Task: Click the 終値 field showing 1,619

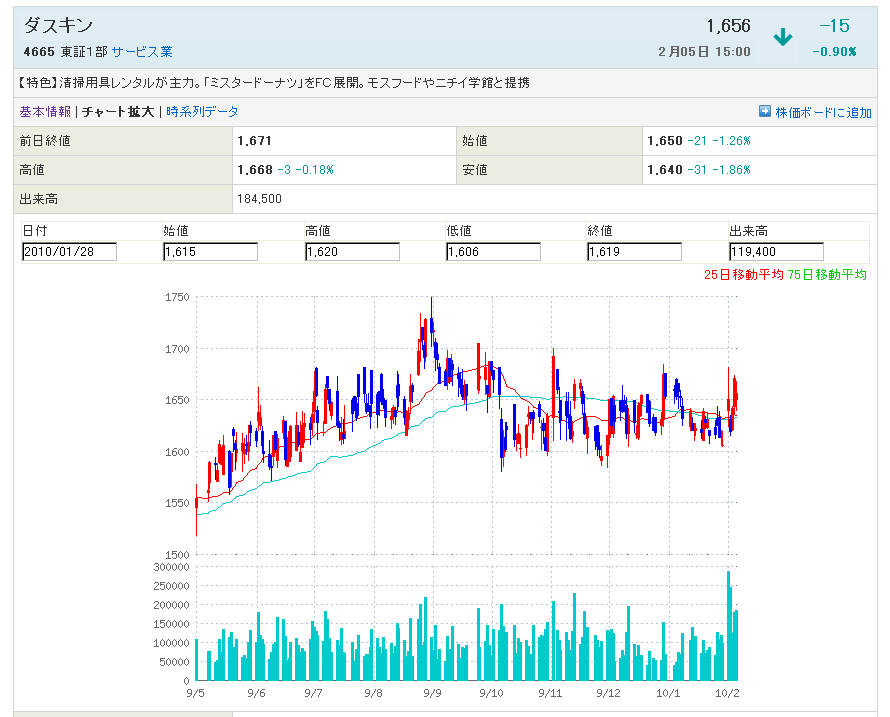Action: coord(635,252)
